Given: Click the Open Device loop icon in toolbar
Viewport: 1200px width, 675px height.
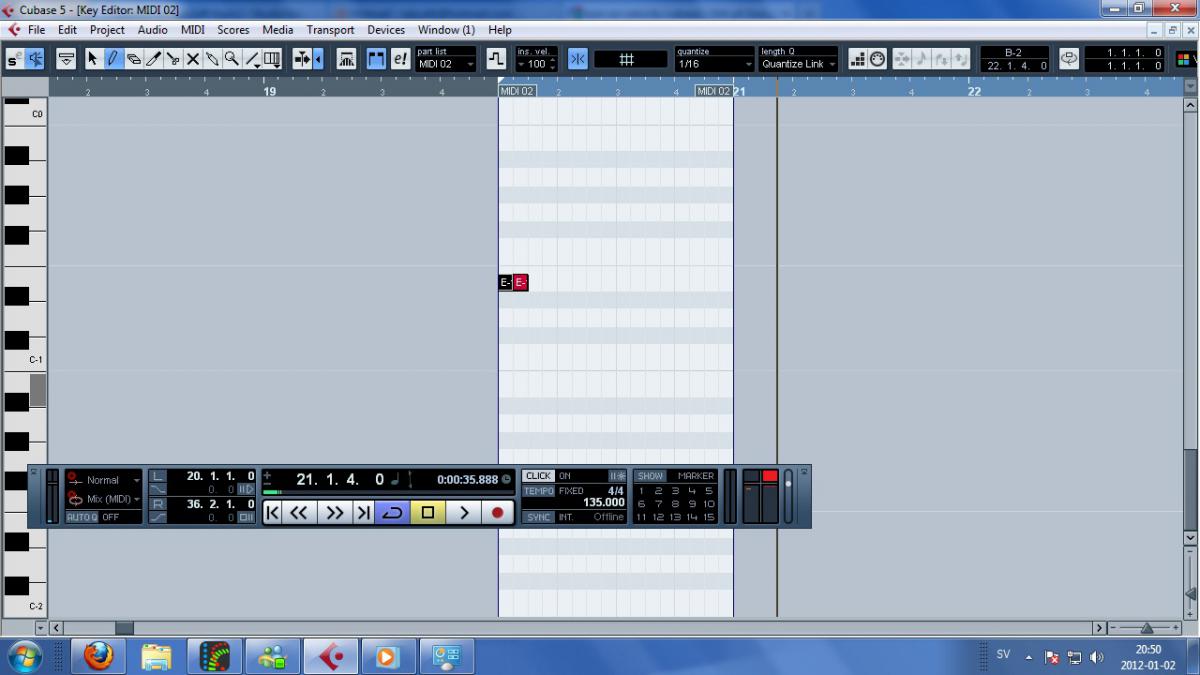Looking at the screenshot, I should click(1069, 59).
